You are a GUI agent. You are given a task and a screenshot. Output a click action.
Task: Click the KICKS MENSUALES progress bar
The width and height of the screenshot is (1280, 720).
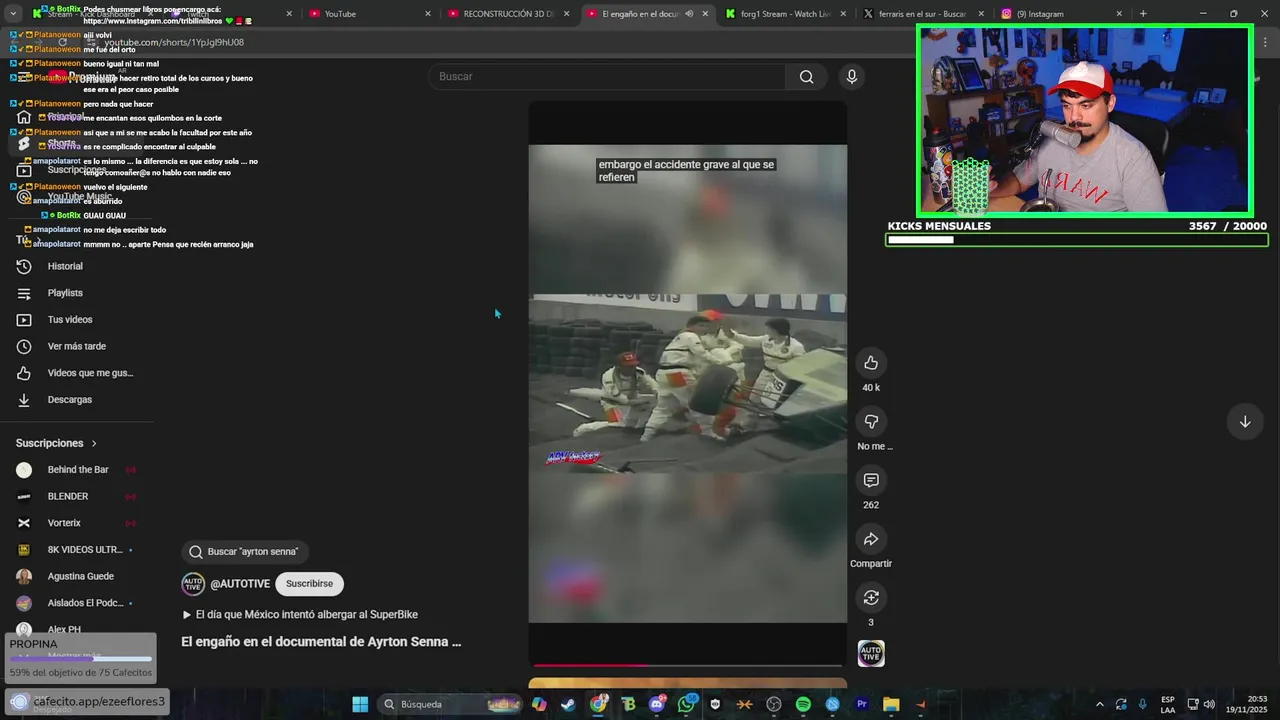tap(1077, 240)
